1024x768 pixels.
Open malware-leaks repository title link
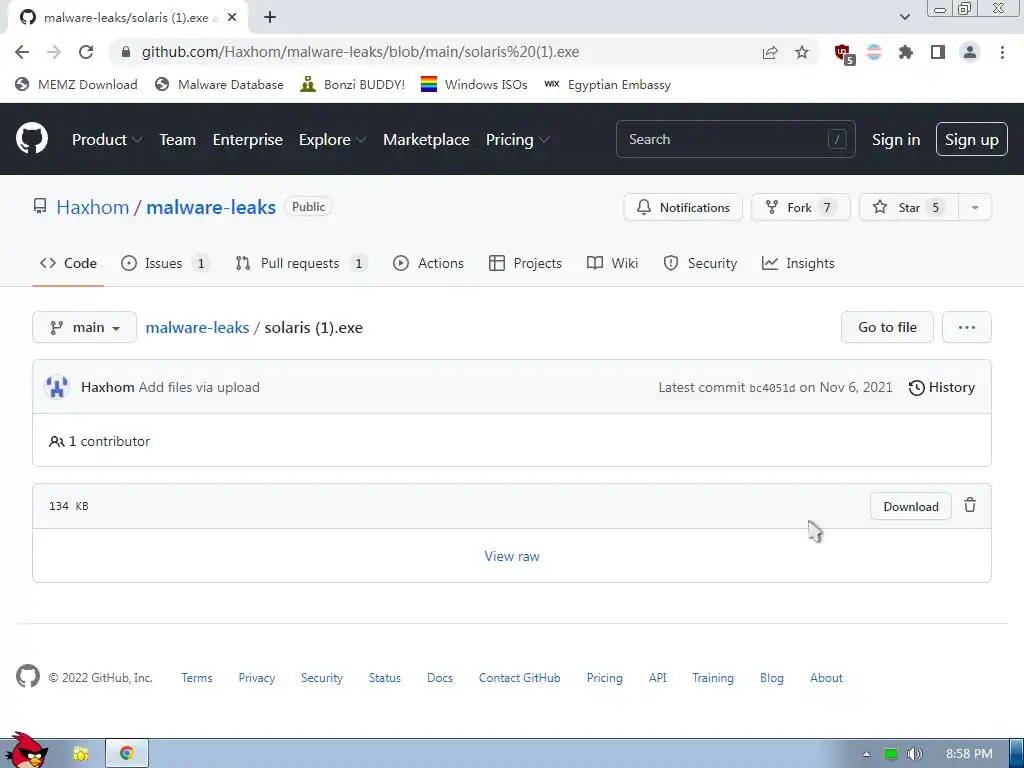pos(211,207)
